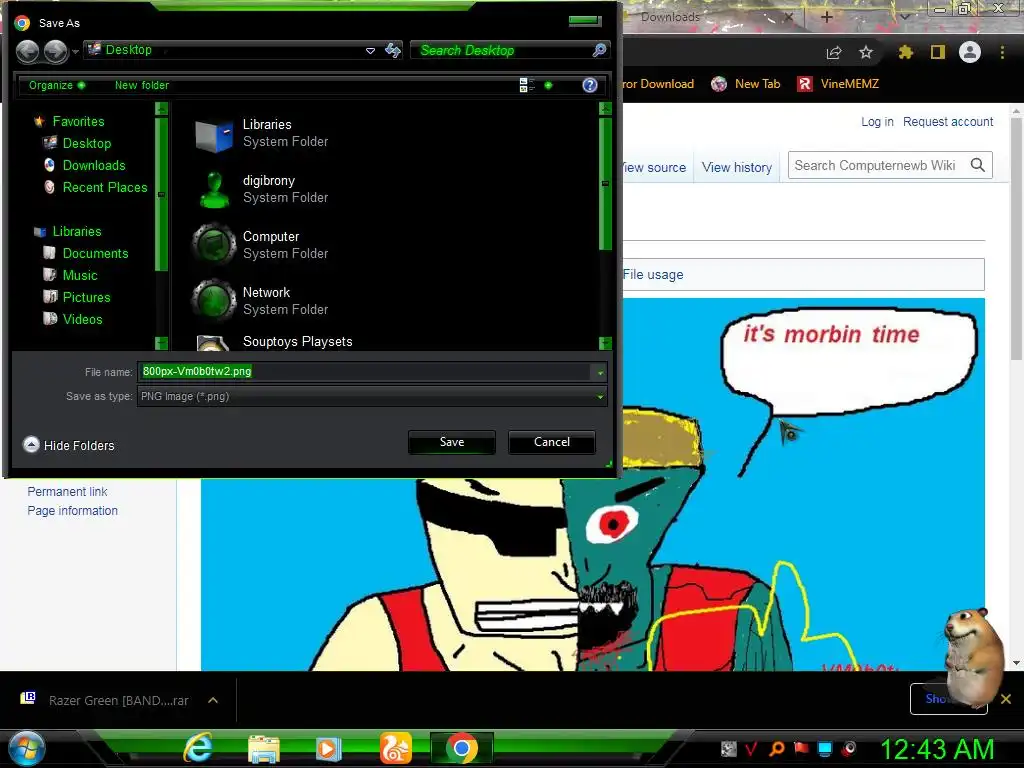
Task: Click the Save button
Action: [452, 442]
